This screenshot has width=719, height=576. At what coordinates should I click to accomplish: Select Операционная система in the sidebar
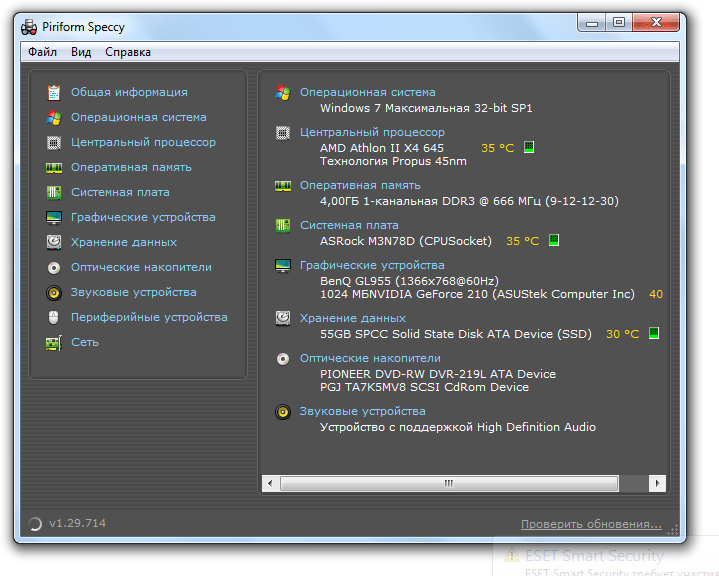point(138,117)
